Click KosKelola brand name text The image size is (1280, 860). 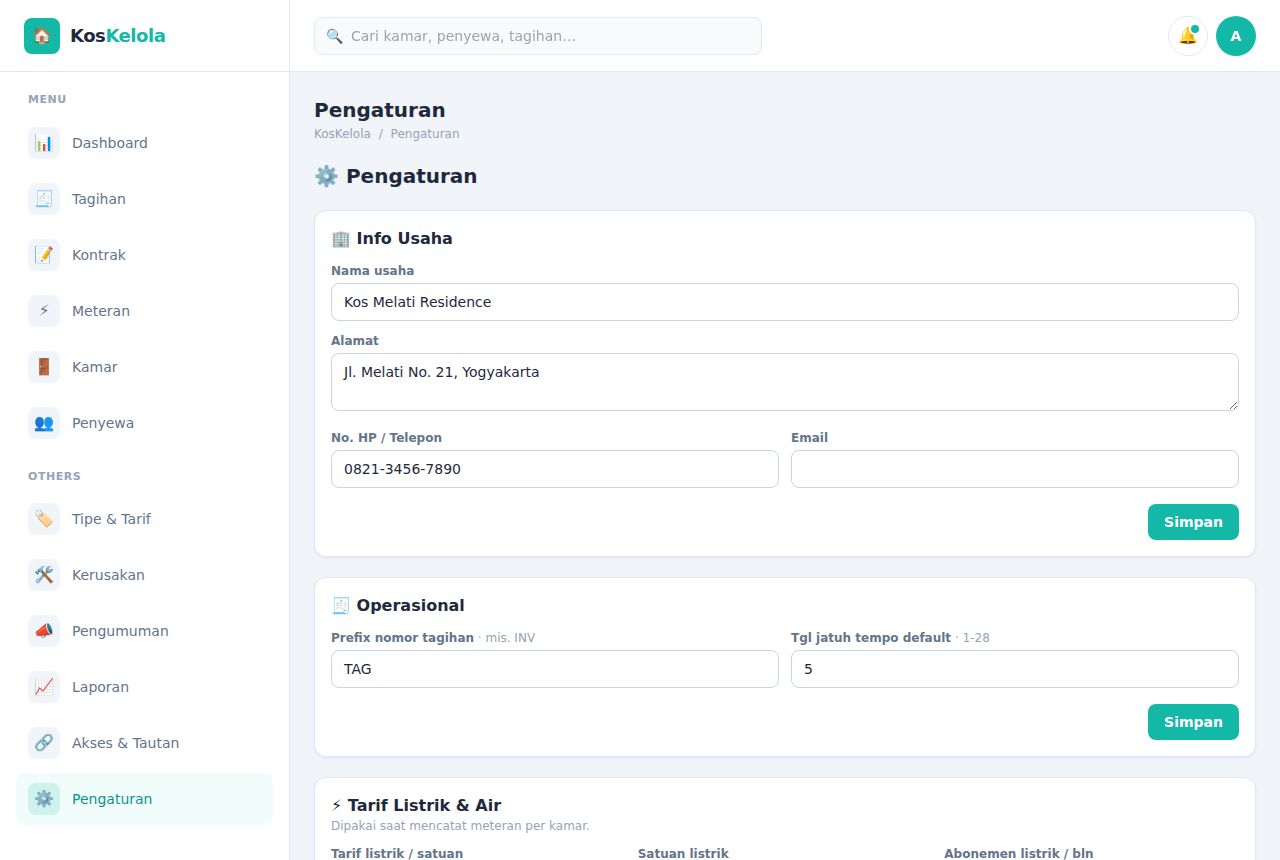(x=118, y=36)
